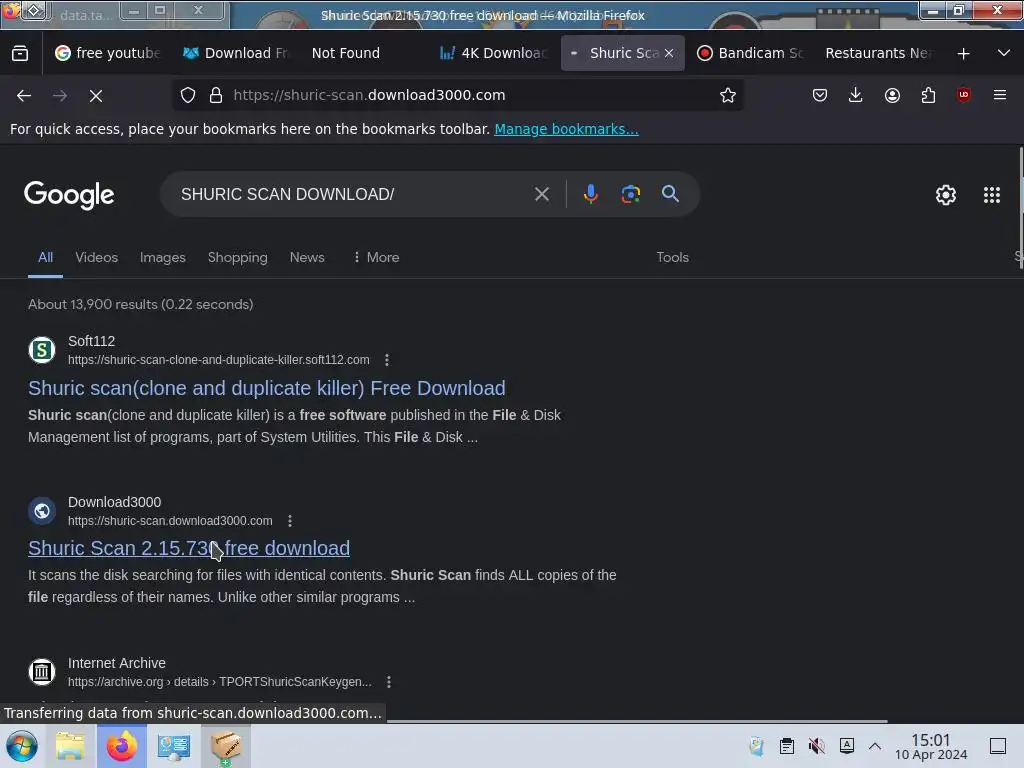Open Shuric scan clone and duplicate killer result

click(266, 388)
